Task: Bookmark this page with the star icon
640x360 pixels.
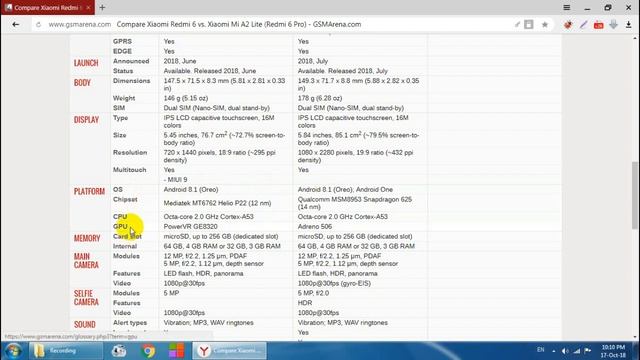Action: click(x=544, y=24)
